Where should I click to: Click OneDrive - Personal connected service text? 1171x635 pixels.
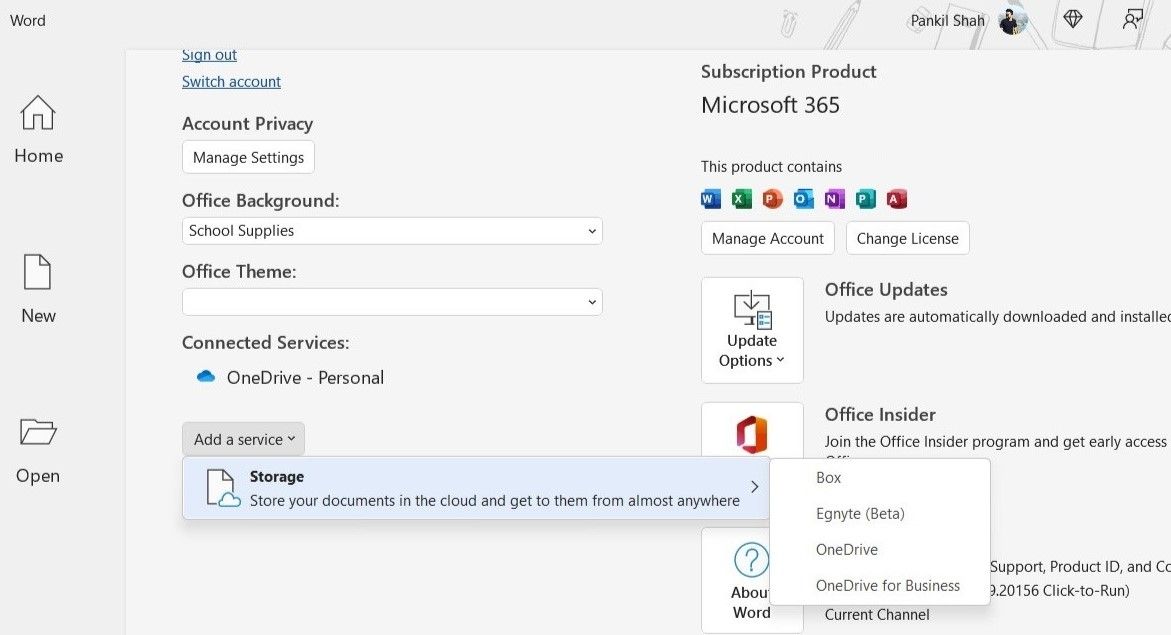click(305, 378)
